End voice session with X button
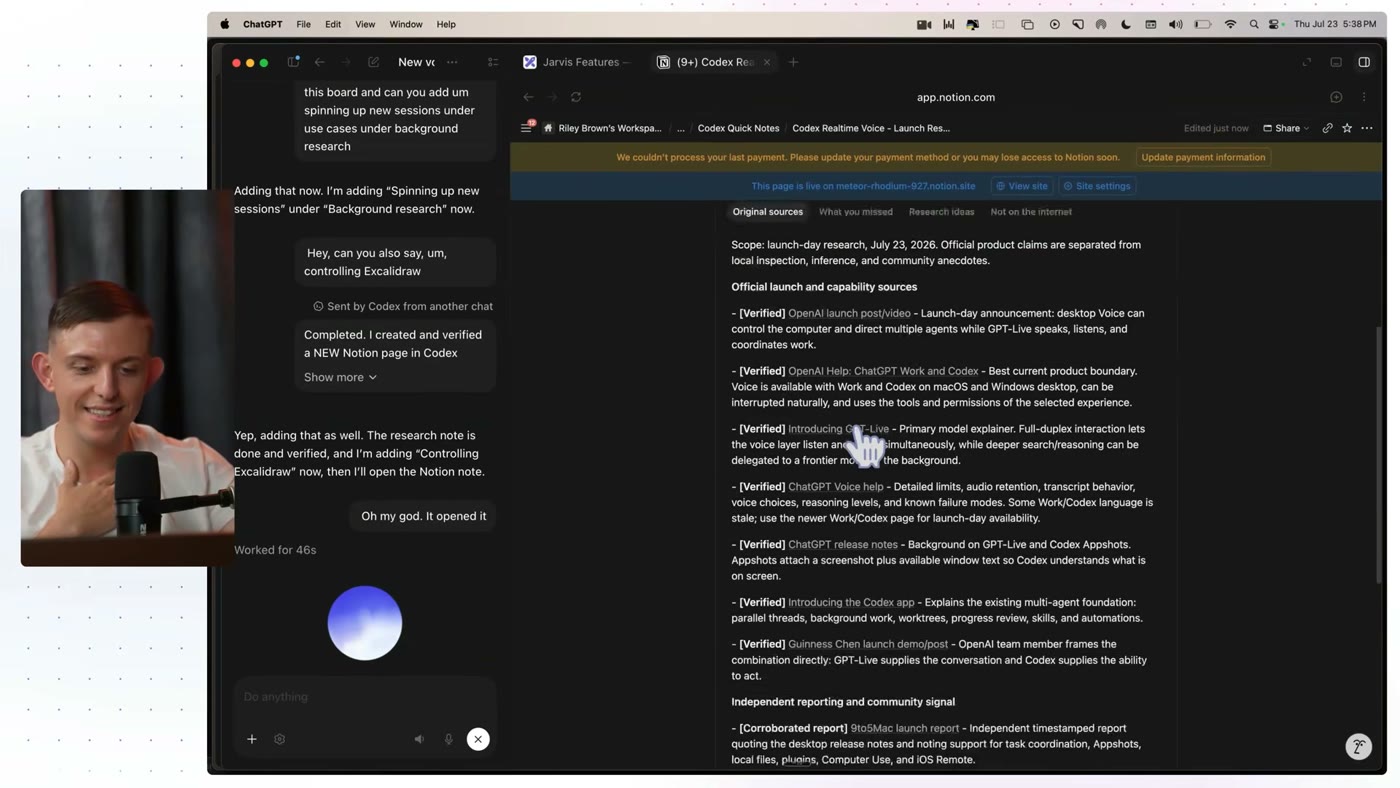The image size is (1400, 788). [x=478, y=739]
